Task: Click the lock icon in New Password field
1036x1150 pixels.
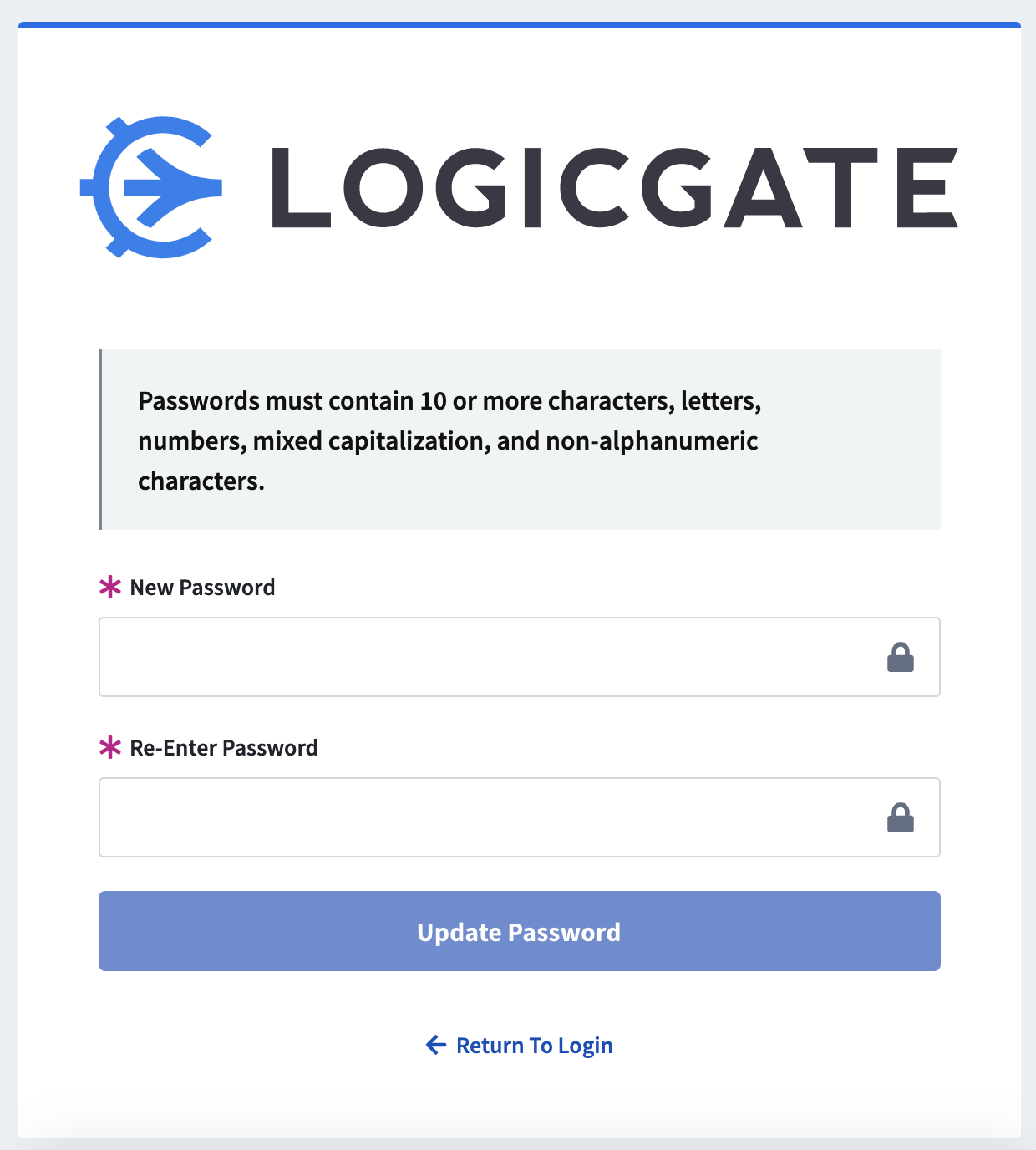Action: [900, 657]
